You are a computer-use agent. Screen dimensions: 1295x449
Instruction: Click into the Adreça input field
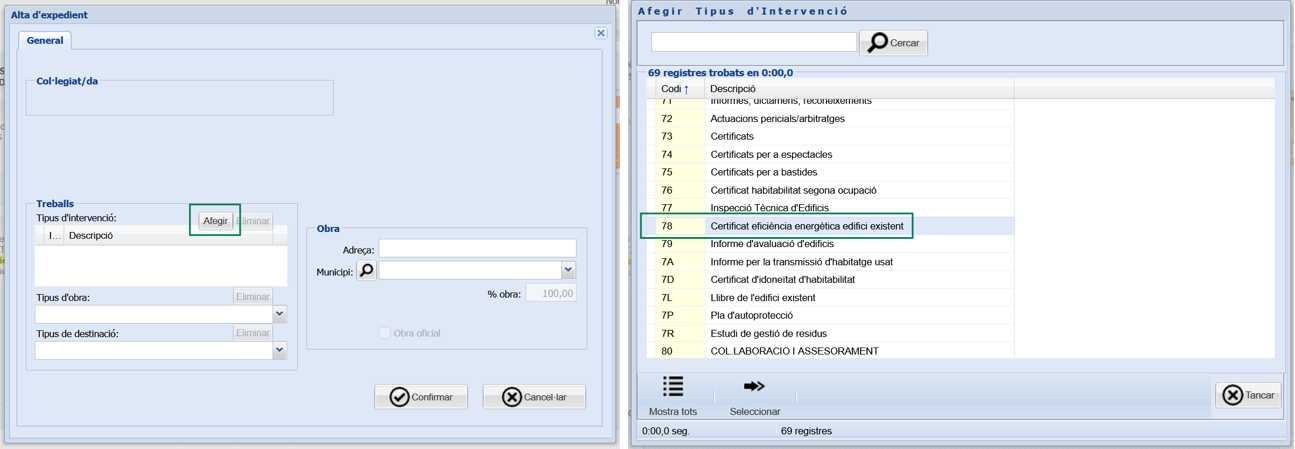[477, 249]
